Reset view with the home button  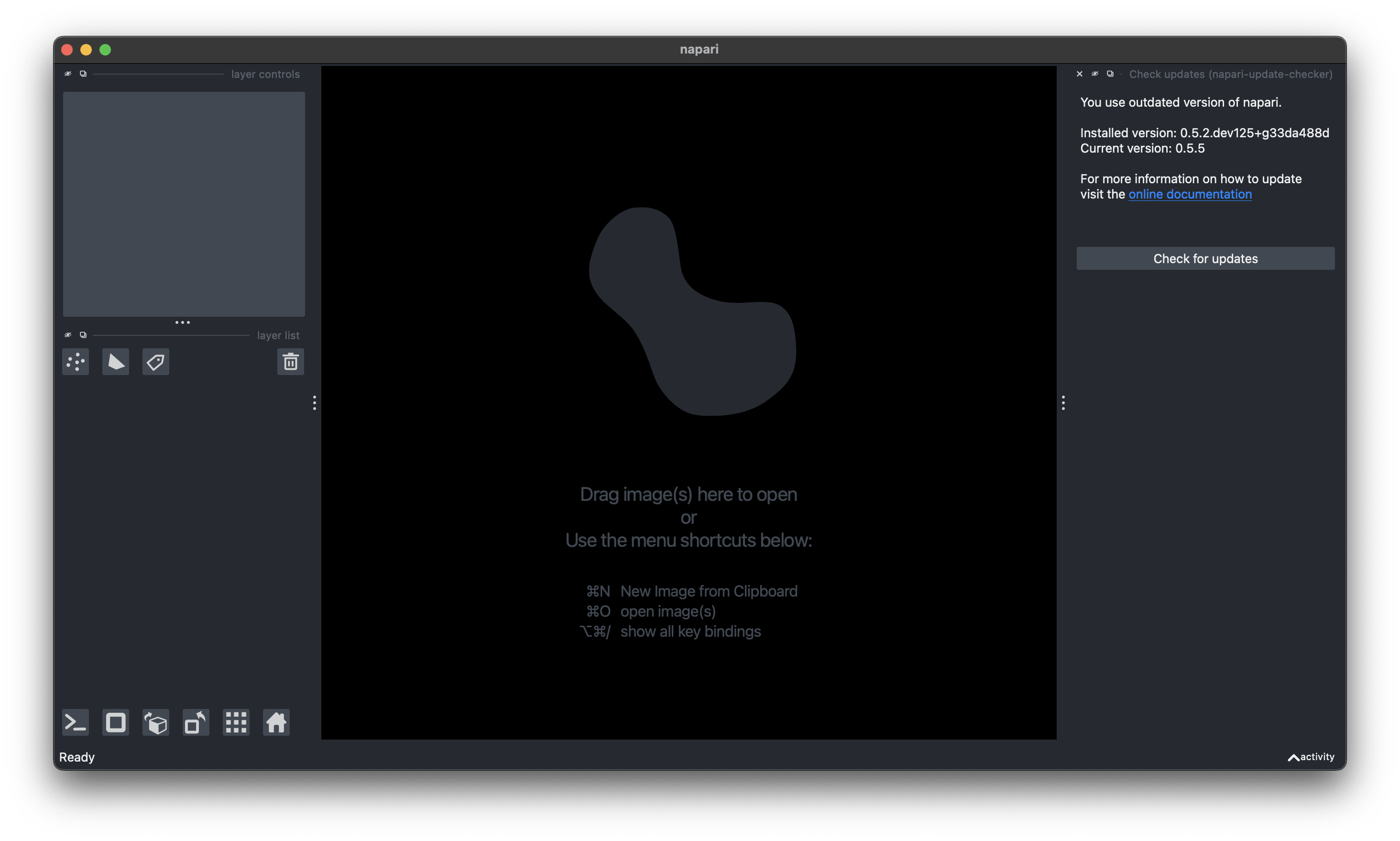pos(276,722)
